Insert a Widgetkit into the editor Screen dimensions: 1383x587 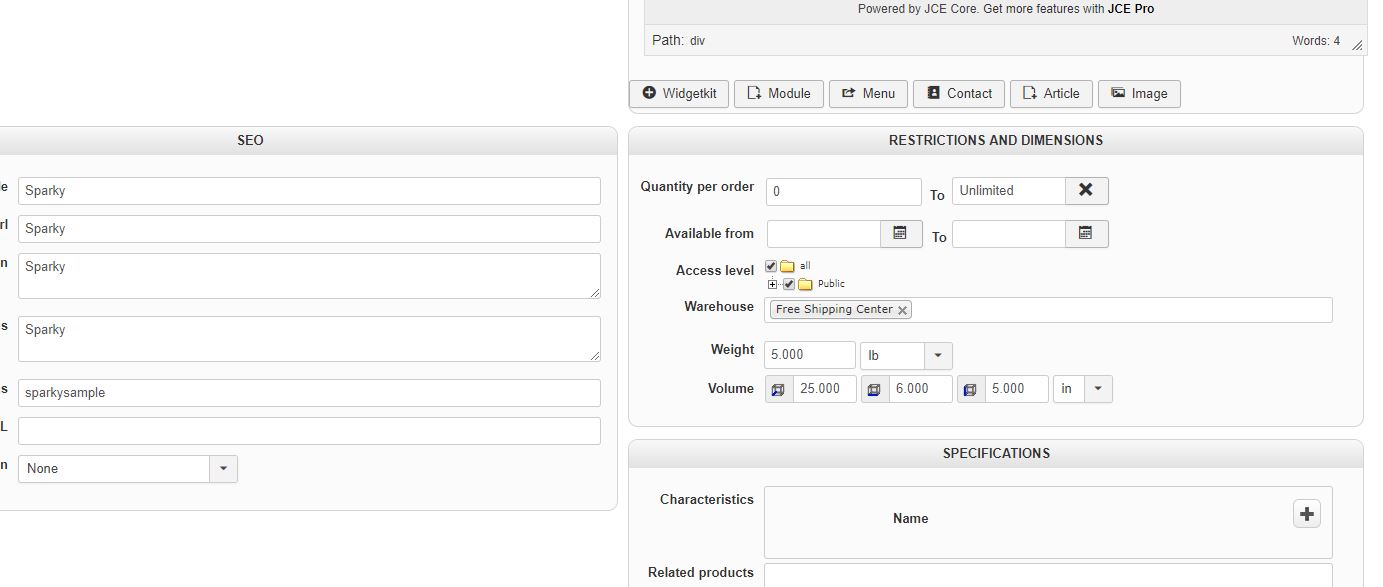(x=679, y=93)
